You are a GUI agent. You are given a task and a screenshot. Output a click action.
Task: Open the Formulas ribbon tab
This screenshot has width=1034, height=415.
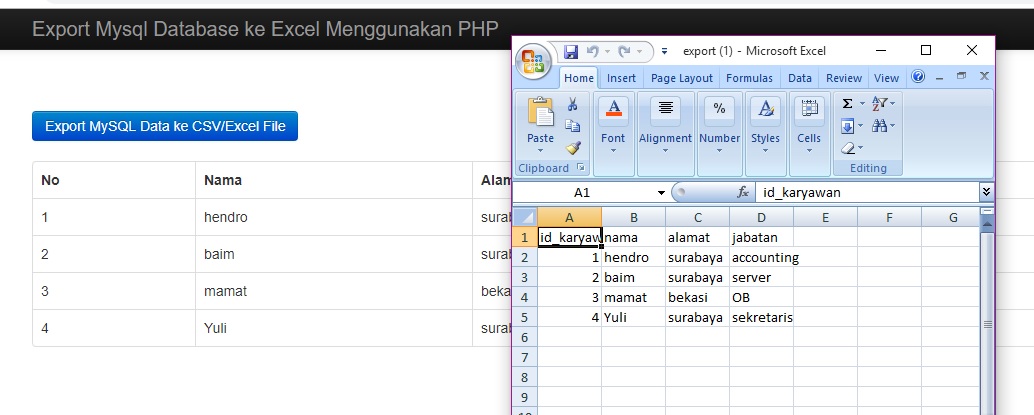749,78
